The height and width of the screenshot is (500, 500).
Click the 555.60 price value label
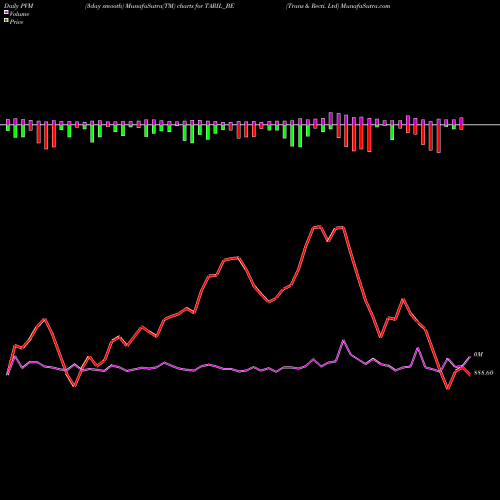pos(483,373)
